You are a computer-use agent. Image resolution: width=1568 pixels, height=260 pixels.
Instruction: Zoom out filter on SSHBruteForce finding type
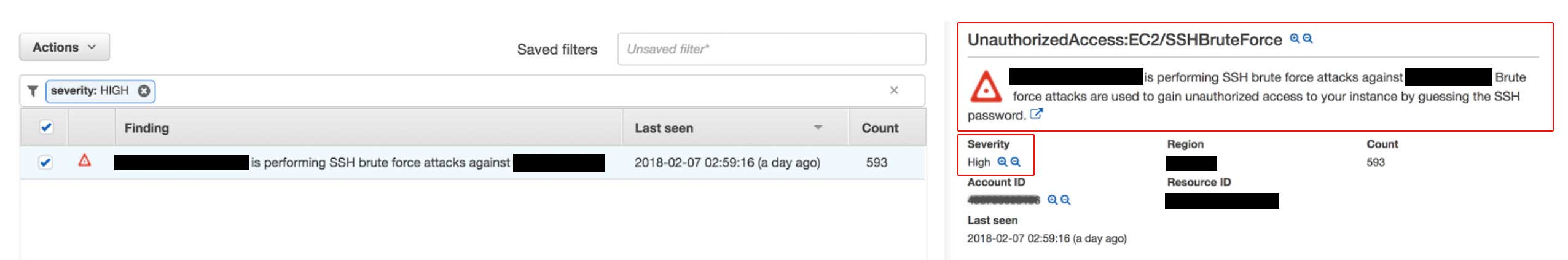[x=1307, y=39]
